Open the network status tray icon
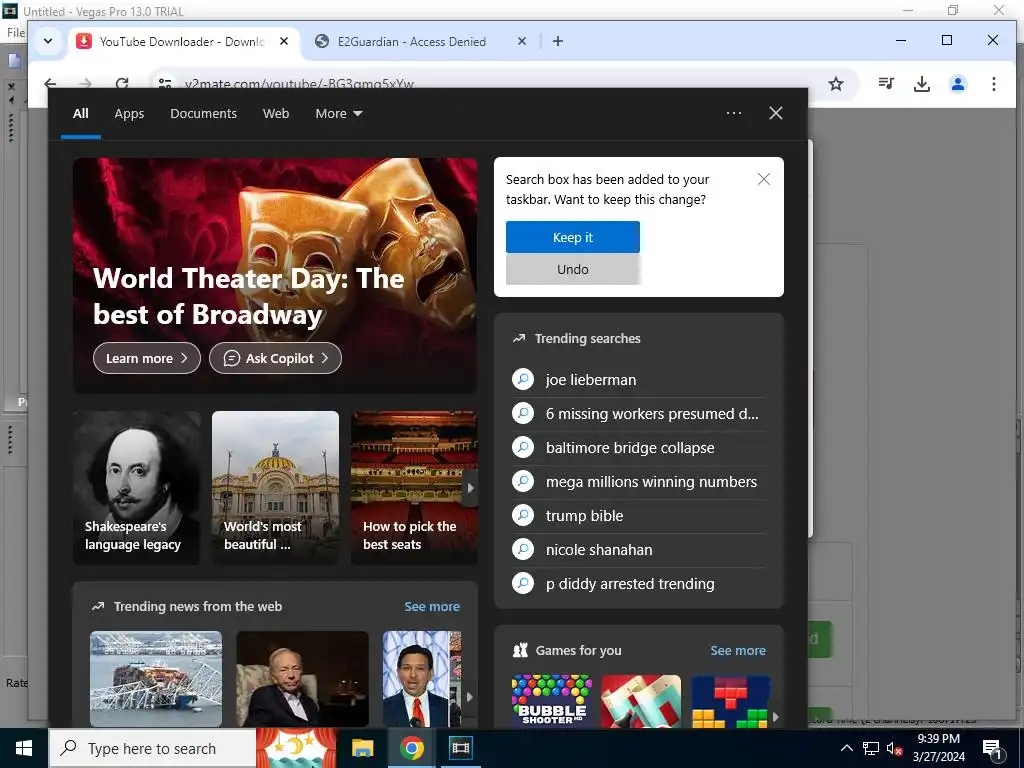 (x=871, y=748)
